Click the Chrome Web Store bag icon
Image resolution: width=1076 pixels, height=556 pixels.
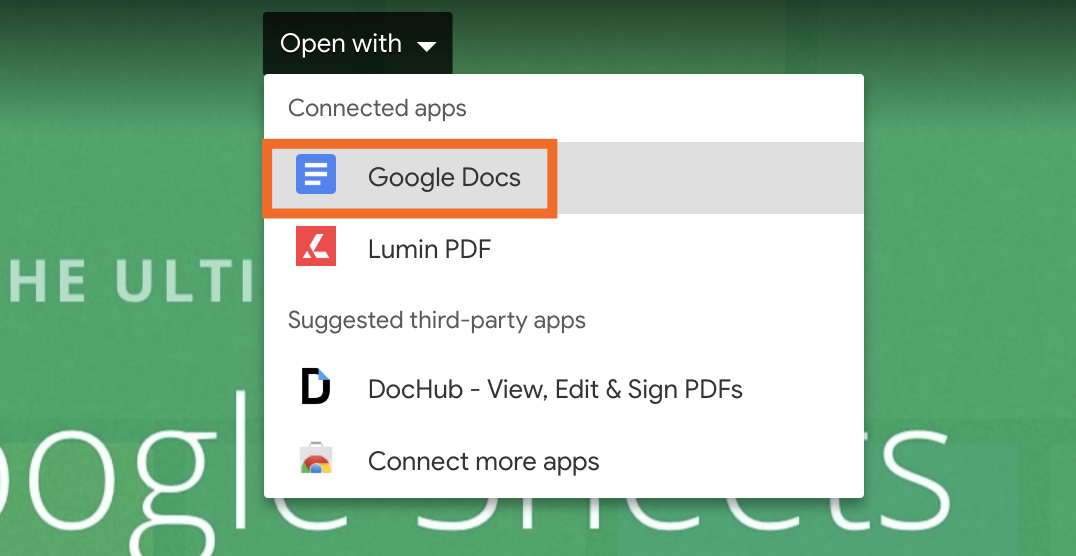click(x=316, y=461)
